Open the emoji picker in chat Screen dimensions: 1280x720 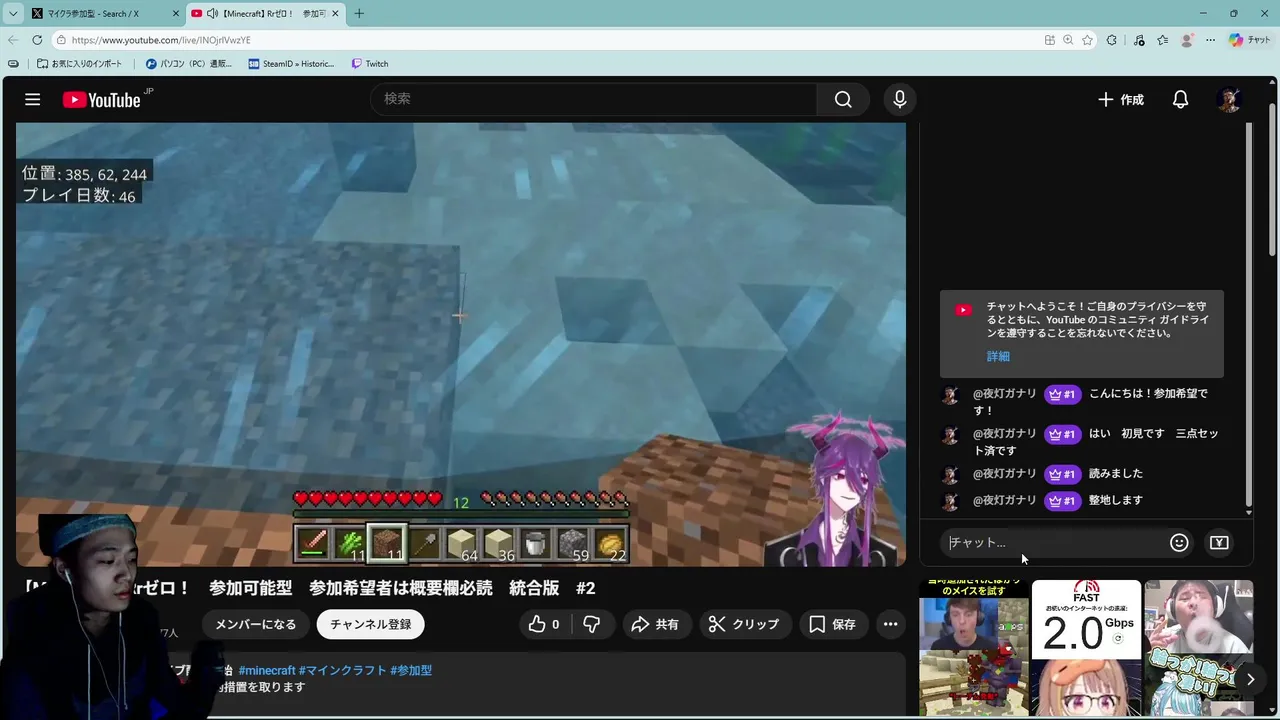point(1179,542)
